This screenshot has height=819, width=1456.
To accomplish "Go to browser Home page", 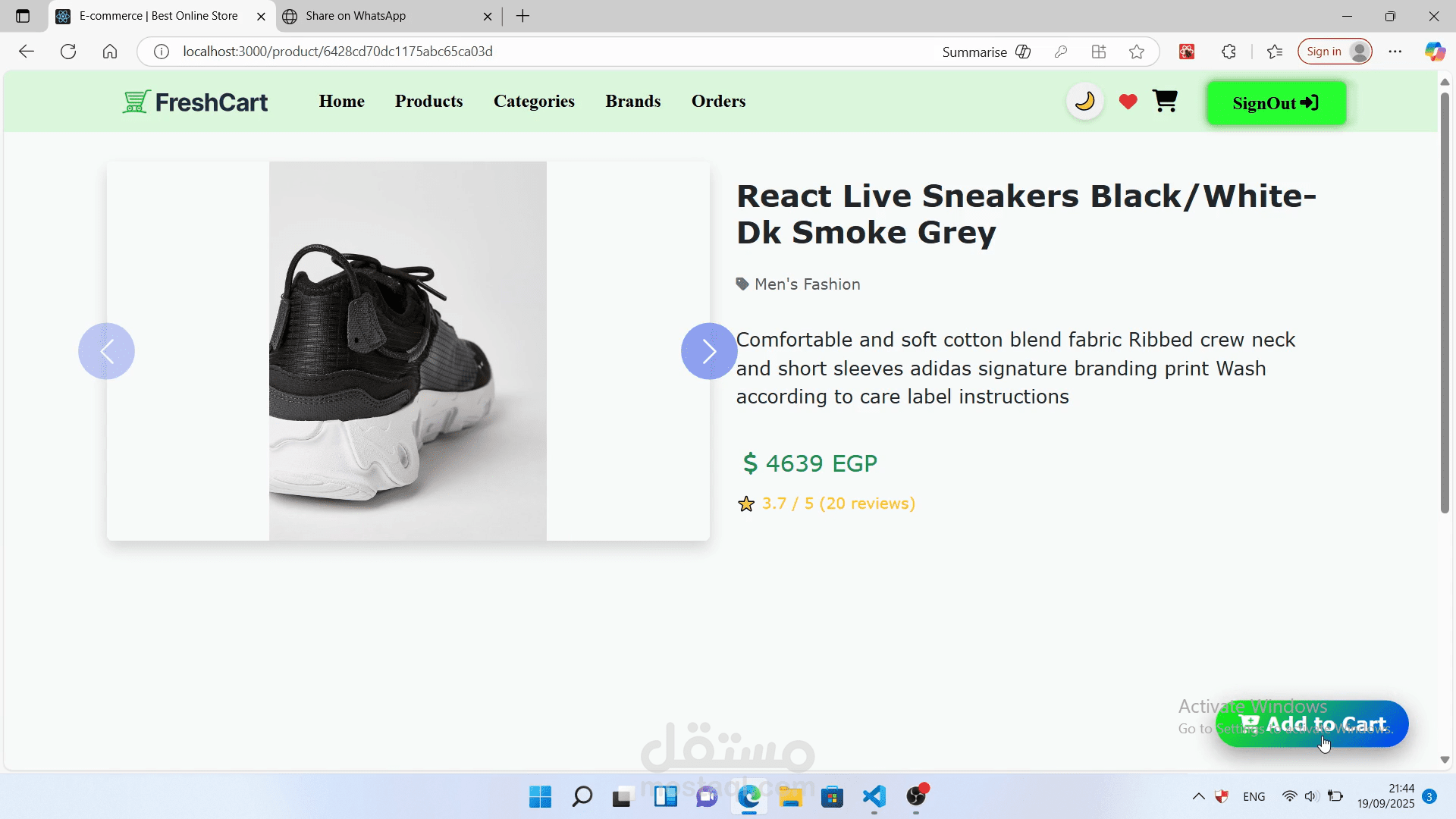I will tap(110, 52).
